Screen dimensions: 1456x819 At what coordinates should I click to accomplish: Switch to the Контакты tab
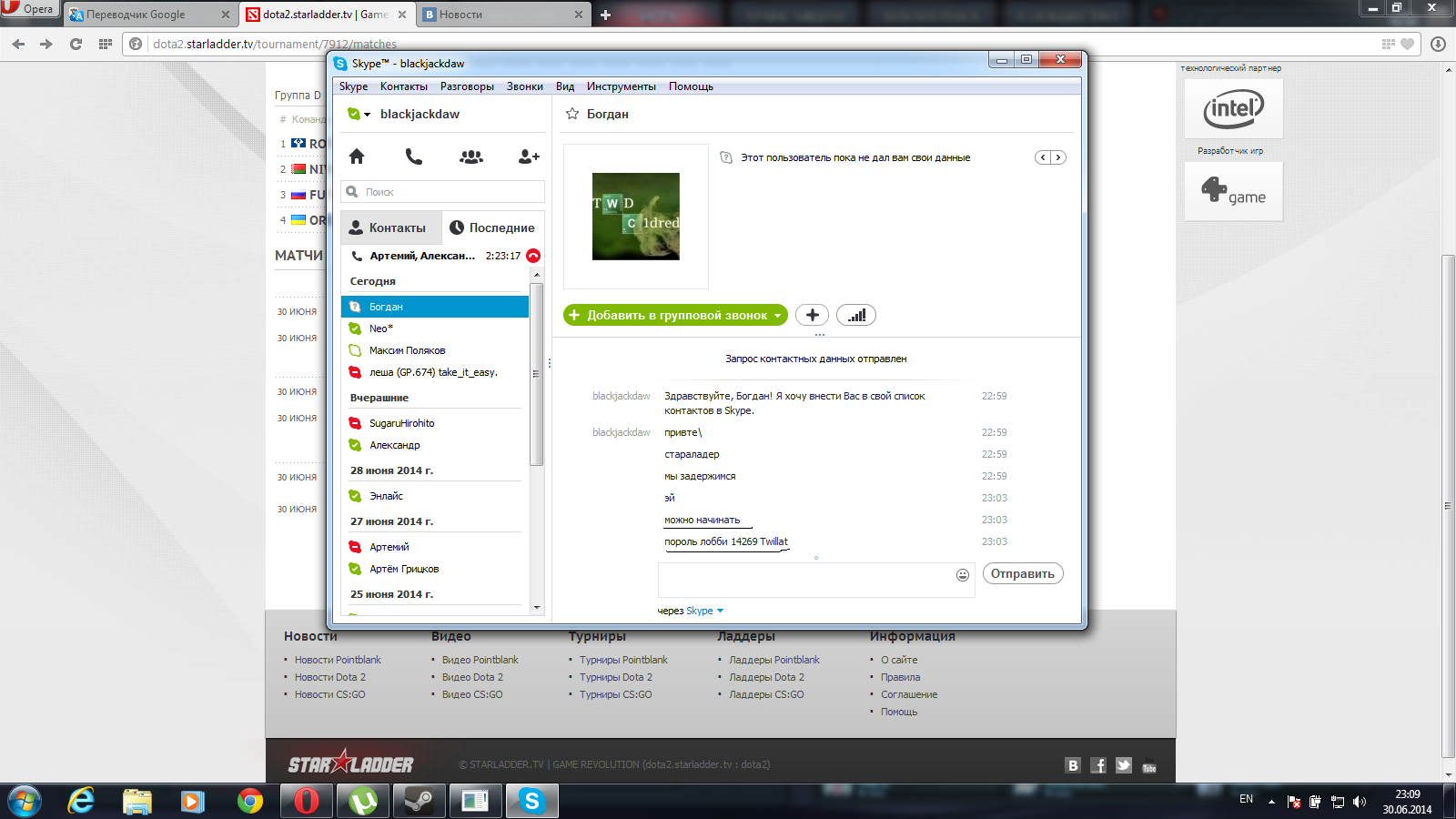click(x=391, y=227)
